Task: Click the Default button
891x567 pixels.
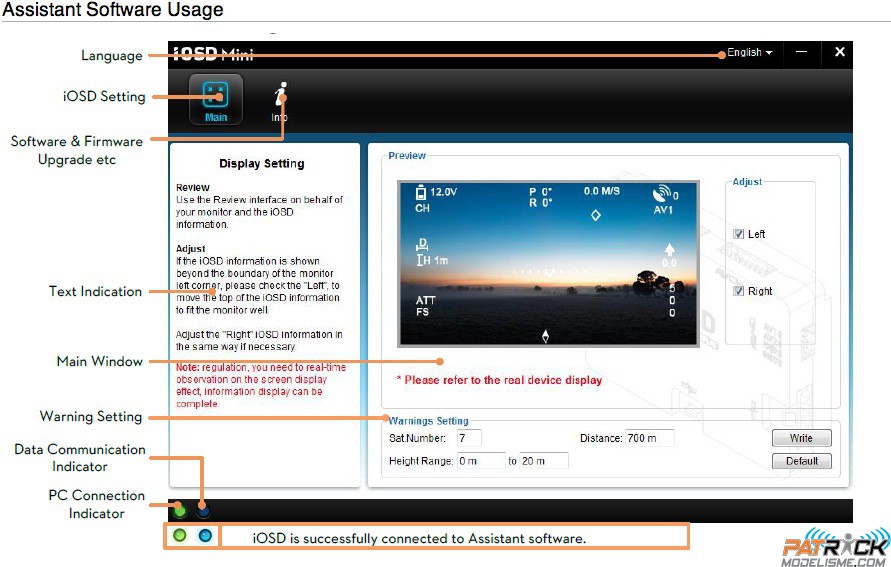Action: tap(801, 461)
